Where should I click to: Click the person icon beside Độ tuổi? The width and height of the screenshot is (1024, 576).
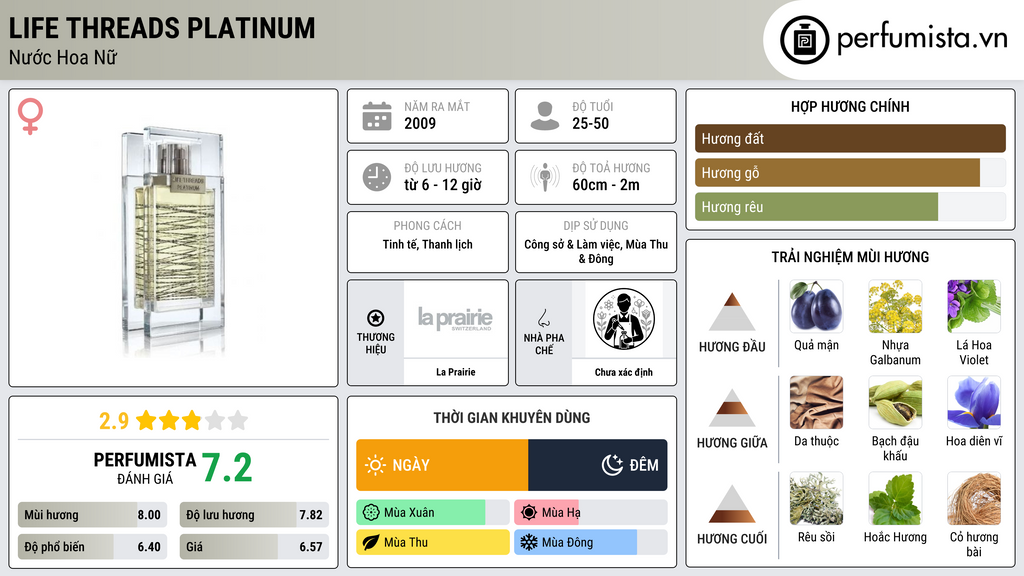(545, 116)
